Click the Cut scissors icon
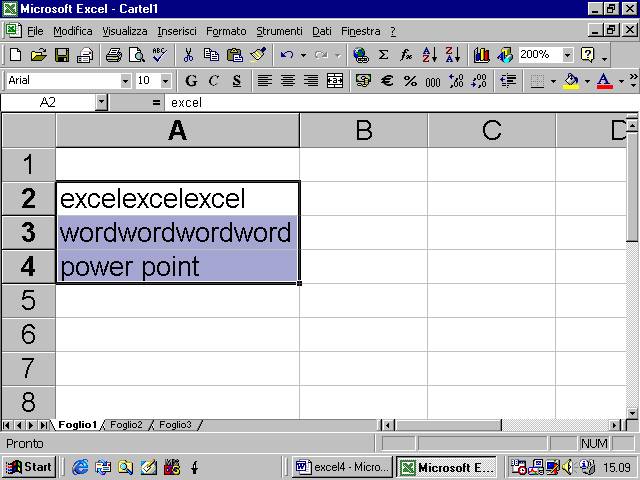The width and height of the screenshot is (640, 480). pyautogui.click(x=187, y=55)
